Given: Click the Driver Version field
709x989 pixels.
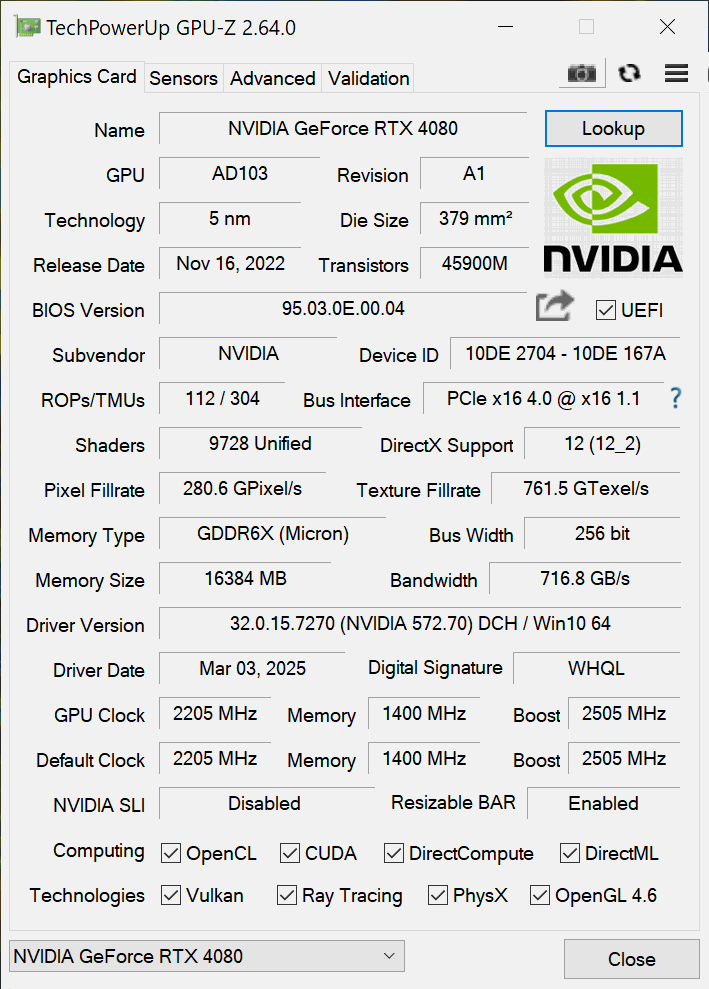Looking at the screenshot, I should coord(420,624).
